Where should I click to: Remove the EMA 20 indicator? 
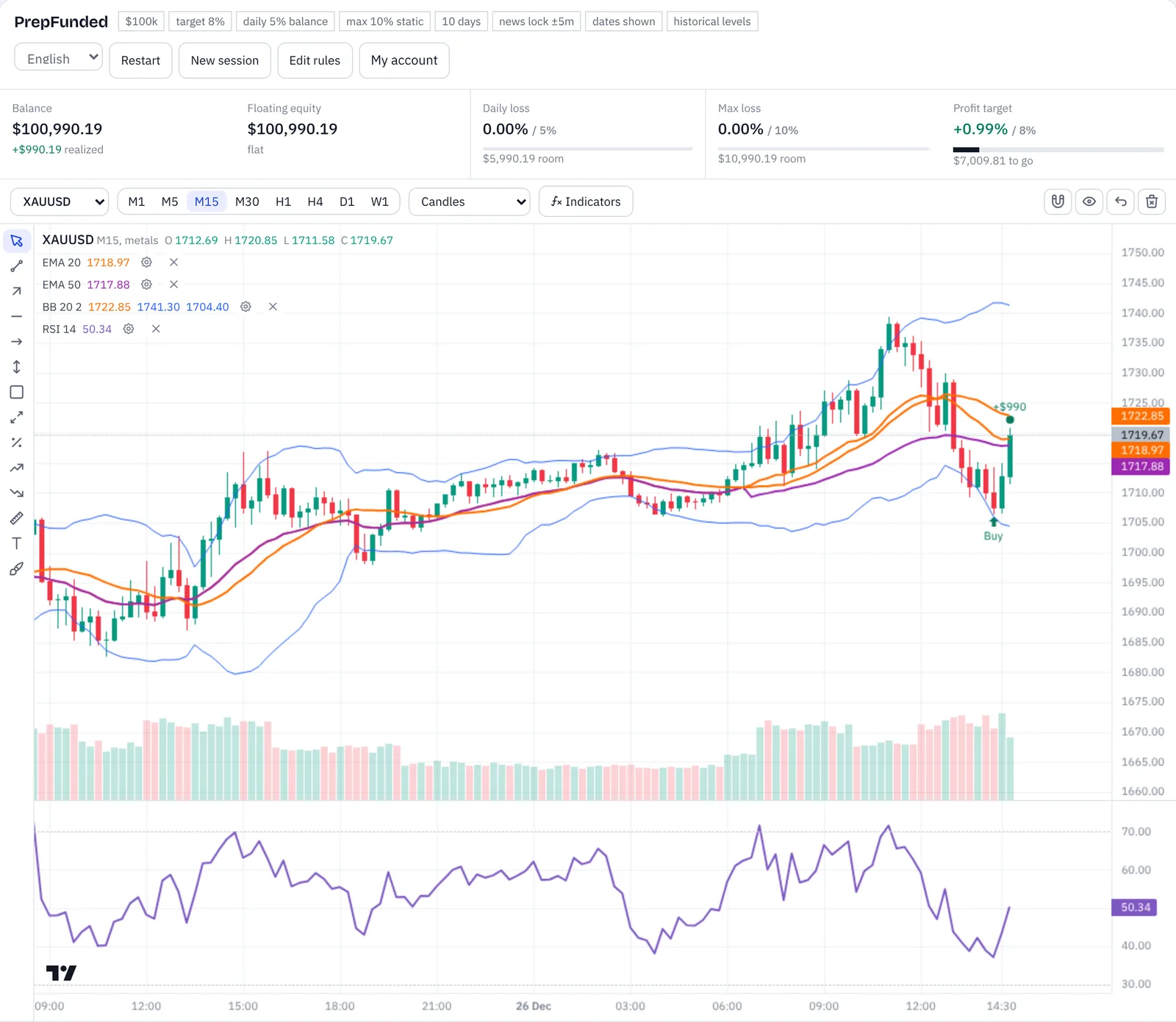(x=173, y=262)
